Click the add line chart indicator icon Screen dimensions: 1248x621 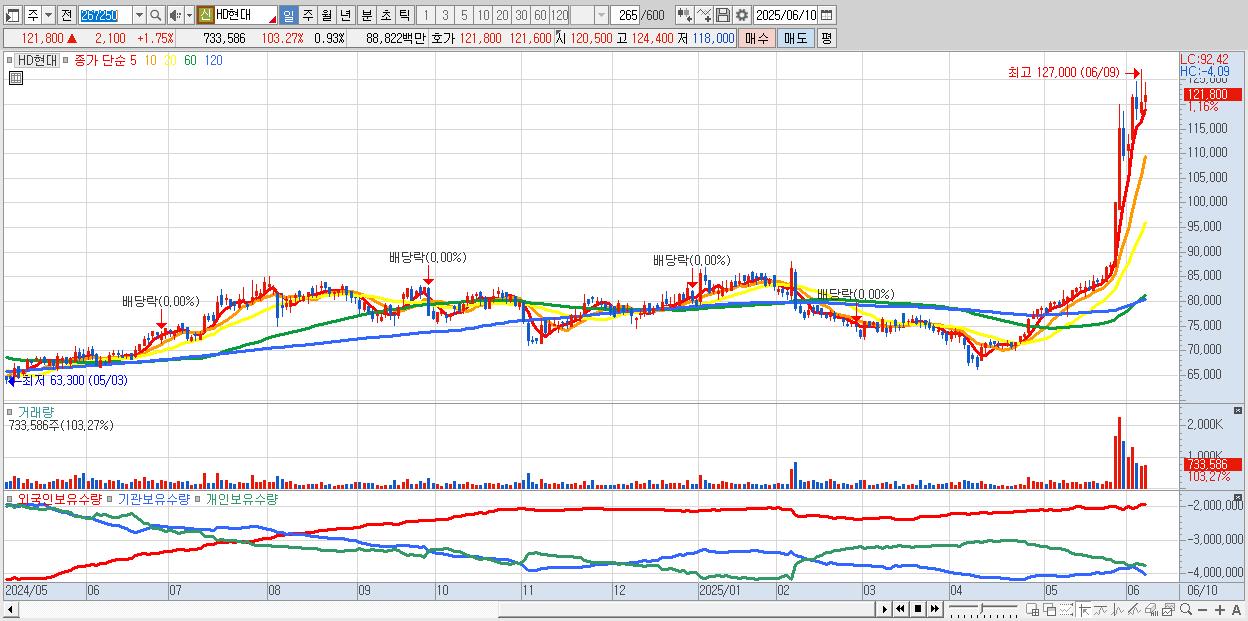[x=704, y=15]
